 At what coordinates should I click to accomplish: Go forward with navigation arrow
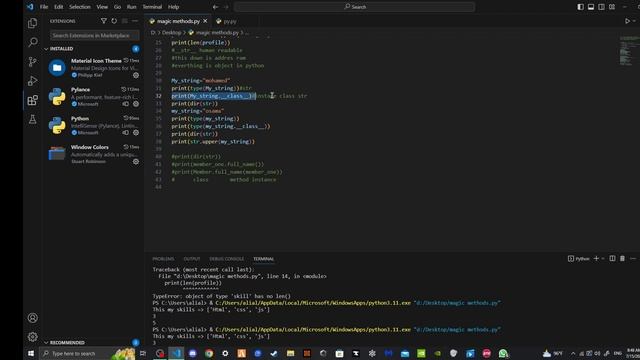(x=226, y=7)
